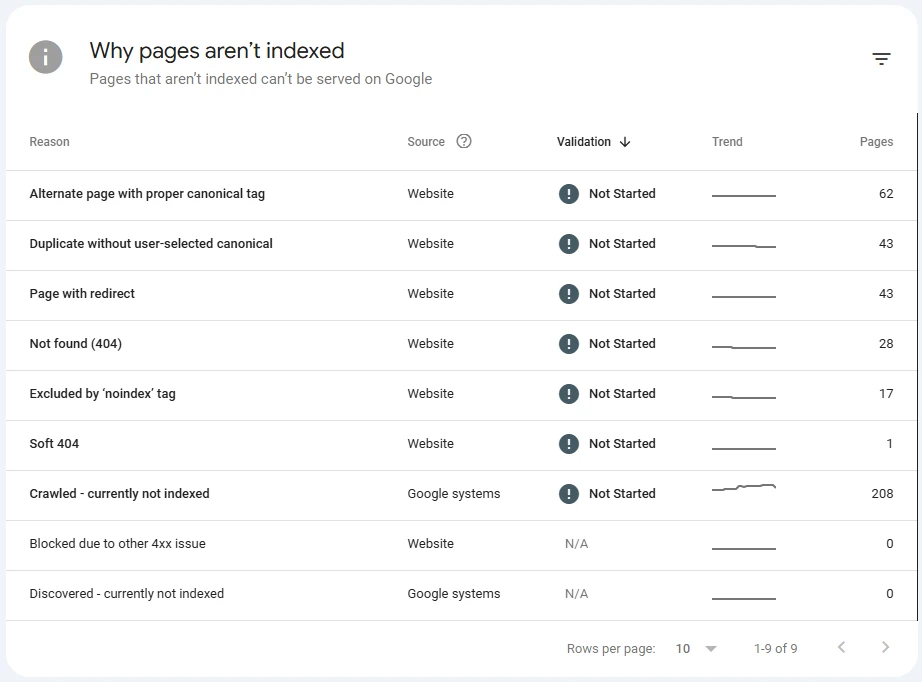Image resolution: width=922 pixels, height=682 pixels.
Task: Go to the previous page of rows
Action: click(841, 647)
